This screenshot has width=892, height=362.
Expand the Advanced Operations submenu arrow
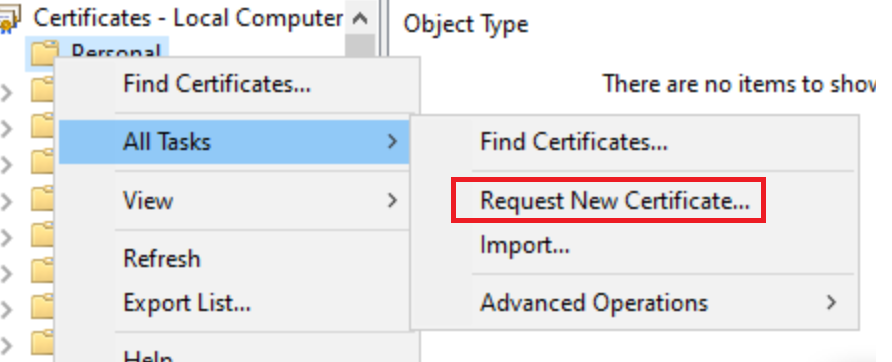point(832,302)
